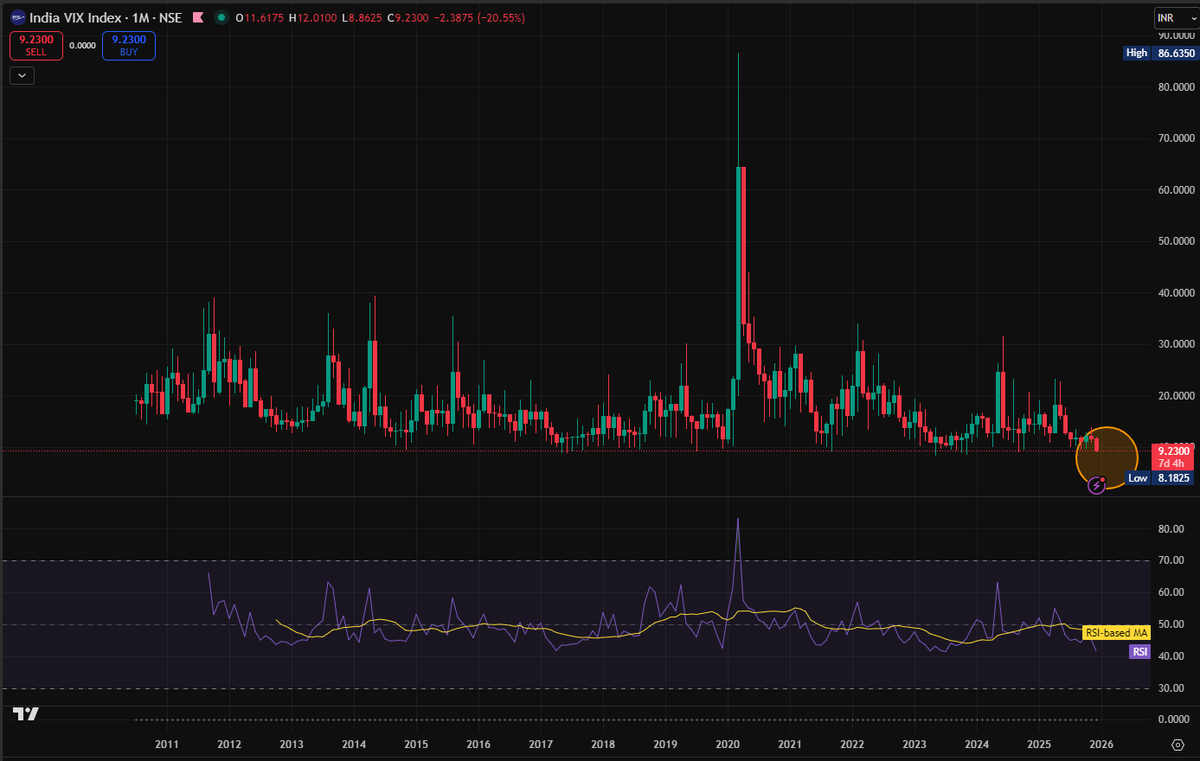
Task: Click the 60.0000 price scale value
Action: [1176, 189]
